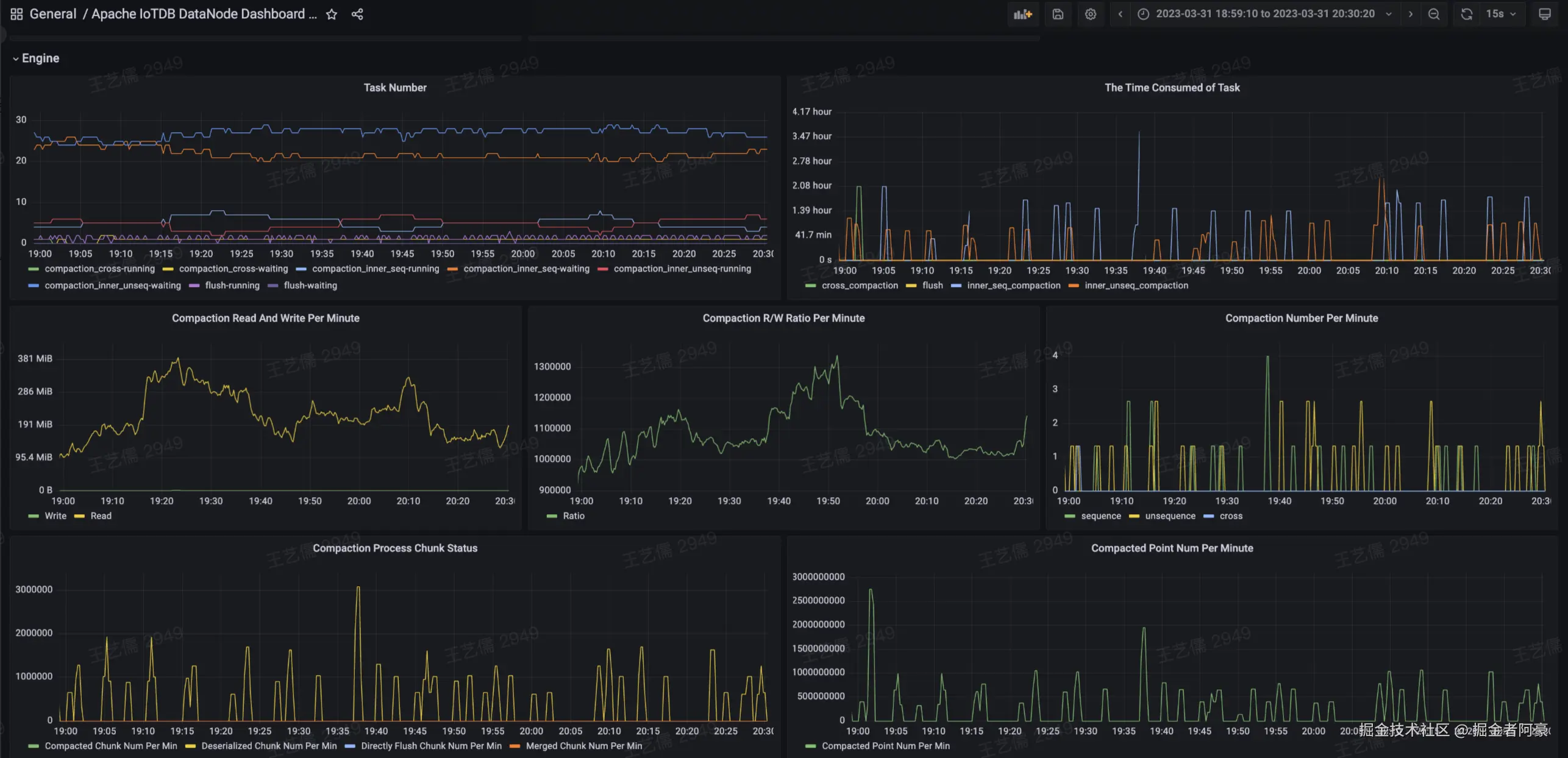The width and height of the screenshot is (1568, 758).
Task: Click the Share dashboard icon
Action: point(357,14)
